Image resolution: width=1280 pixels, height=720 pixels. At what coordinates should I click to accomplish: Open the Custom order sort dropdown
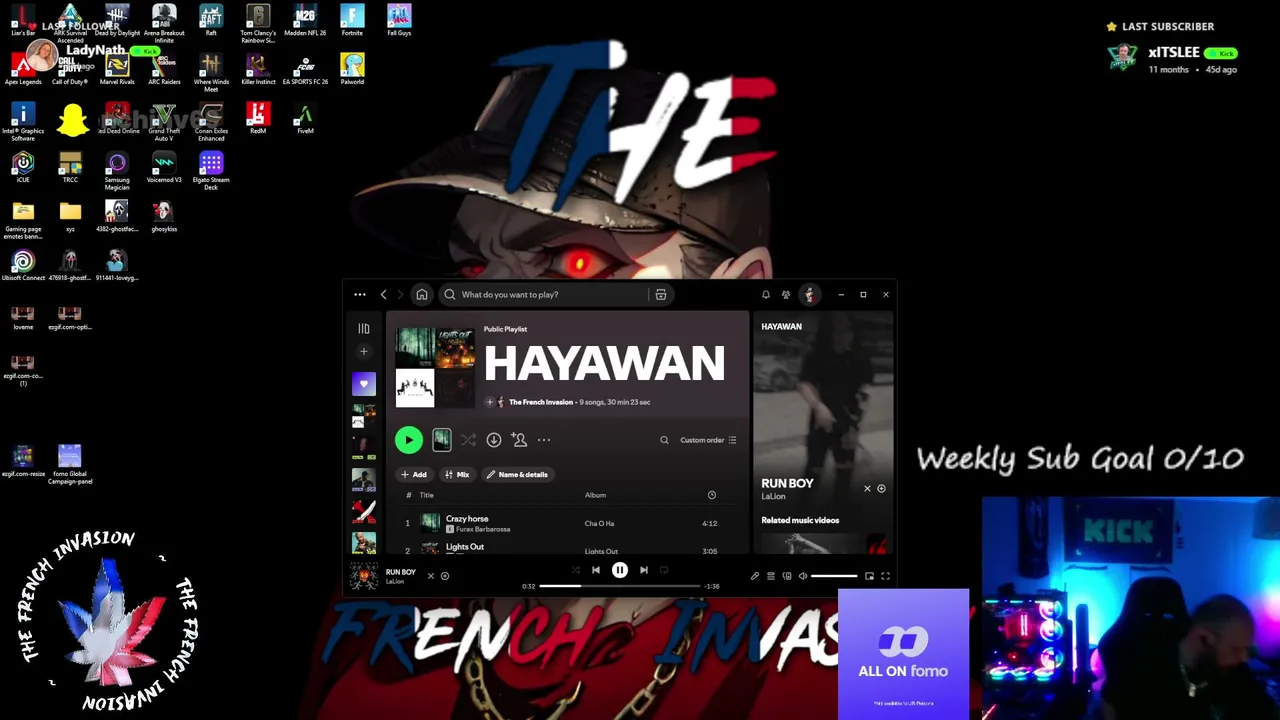(708, 440)
